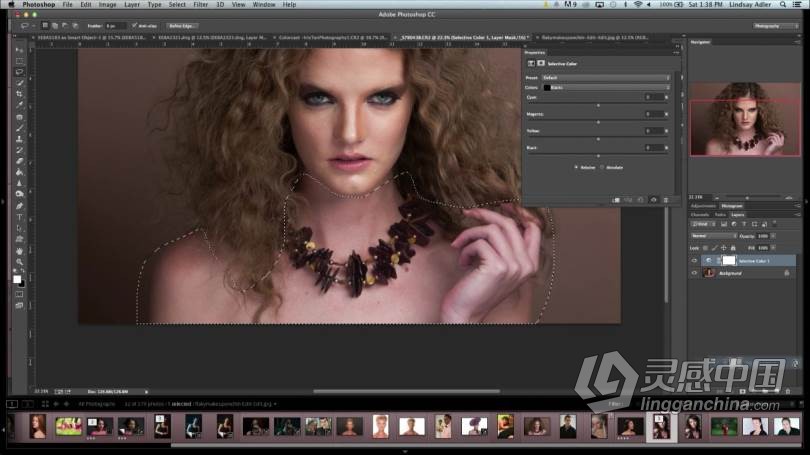Screen dimensions: 810x455
Task: Click the Refine Edge button
Action: (182, 26)
